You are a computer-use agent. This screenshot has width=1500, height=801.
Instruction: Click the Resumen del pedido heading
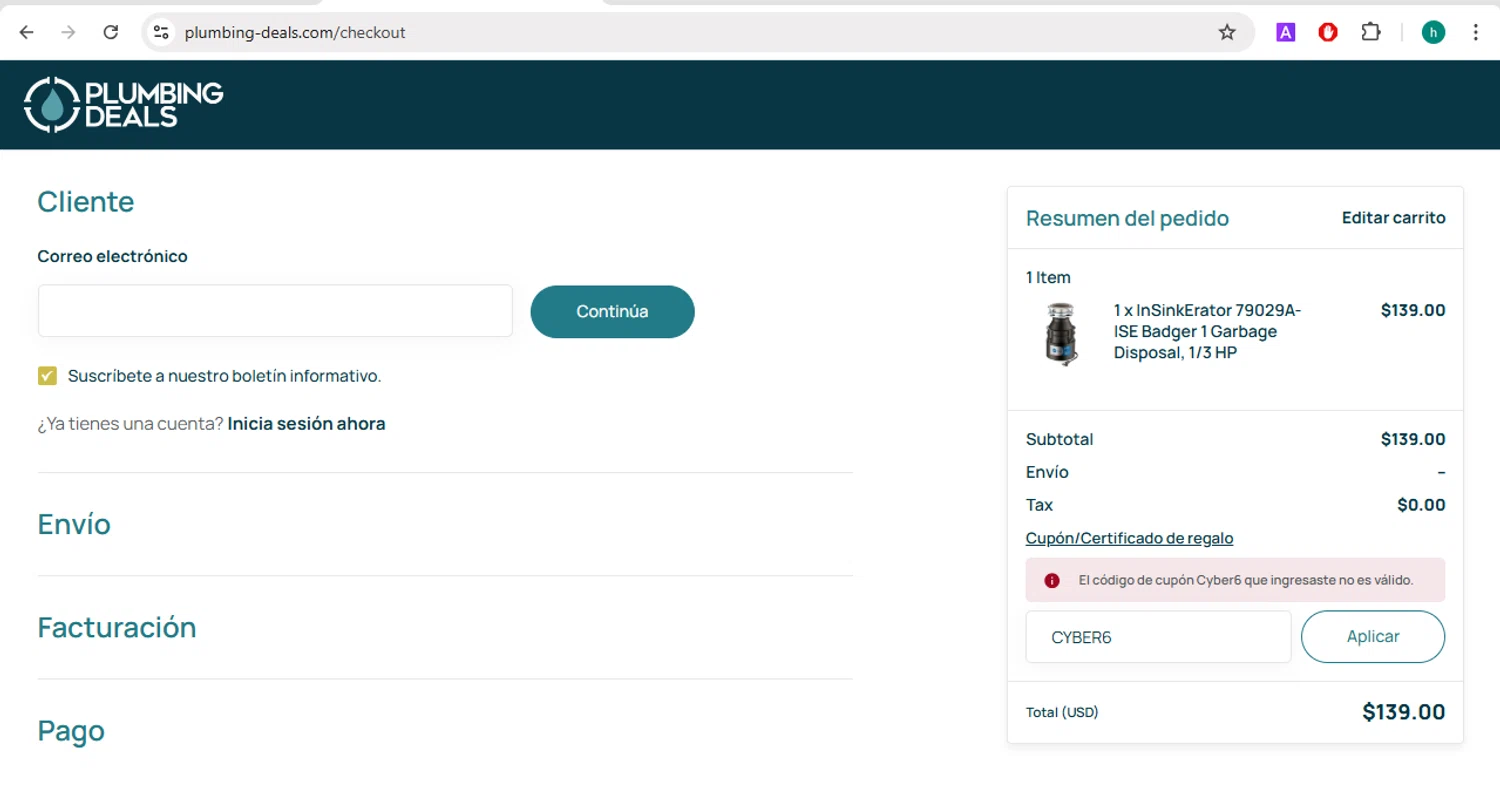pos(1127,218)
